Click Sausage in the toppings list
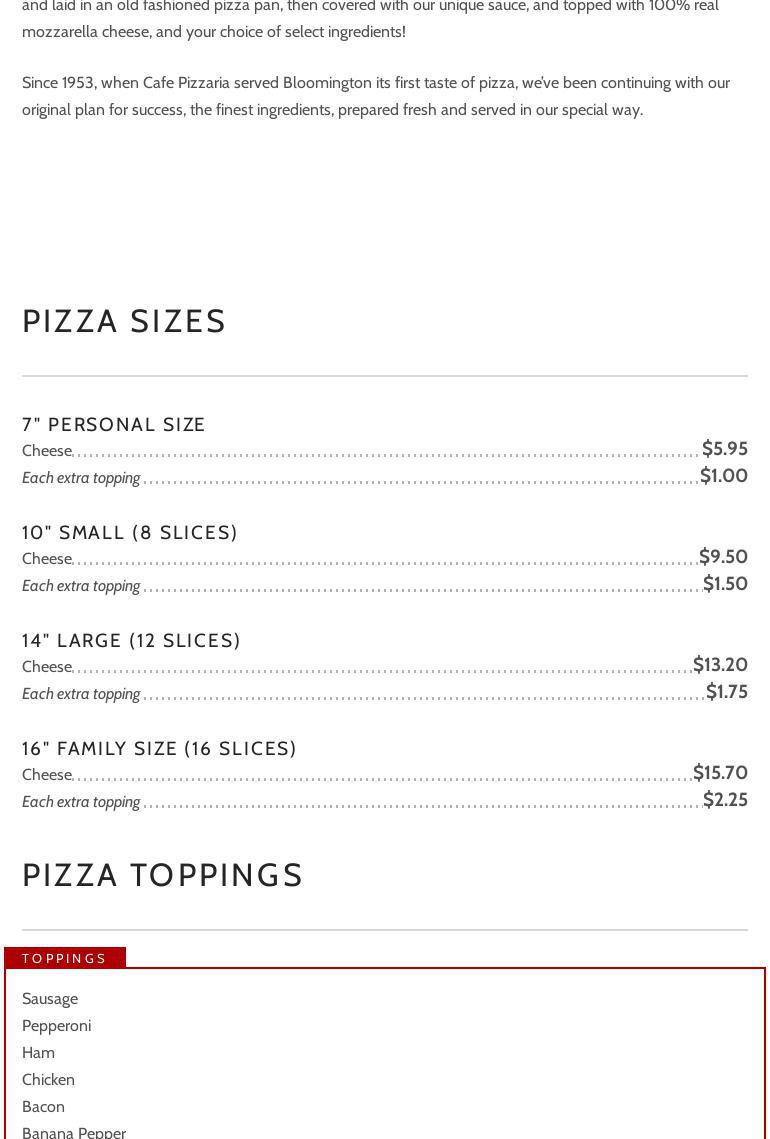Screen dimensions: 770x1139 50,999
